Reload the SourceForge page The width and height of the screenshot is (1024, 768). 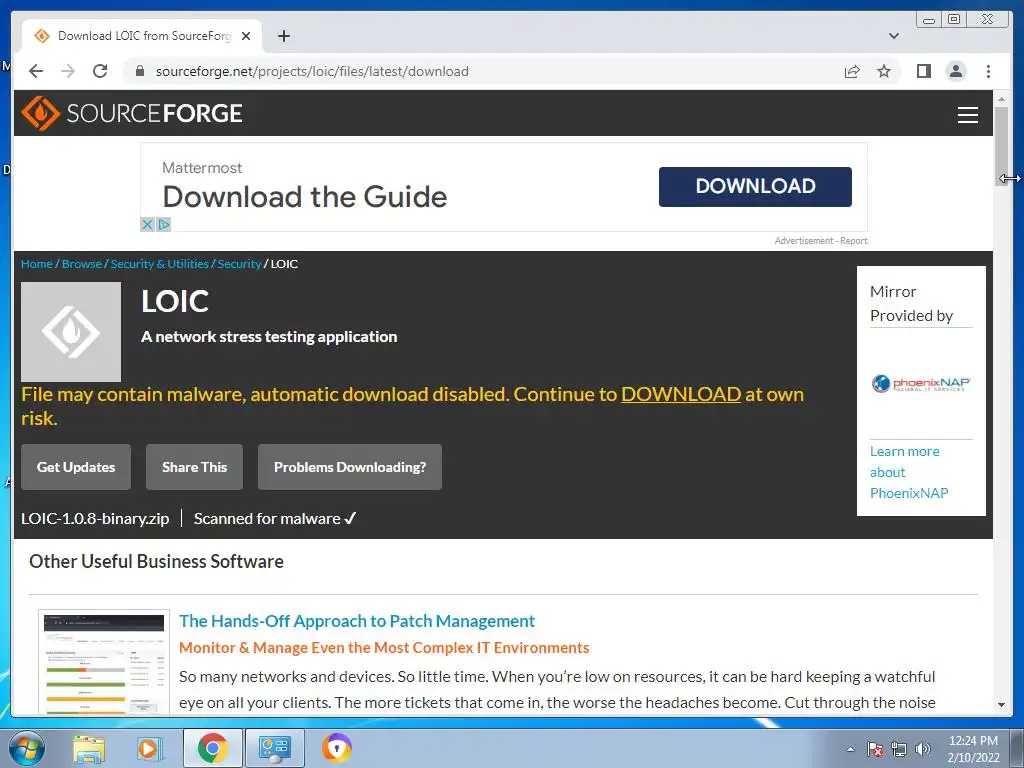coord(100,71)
